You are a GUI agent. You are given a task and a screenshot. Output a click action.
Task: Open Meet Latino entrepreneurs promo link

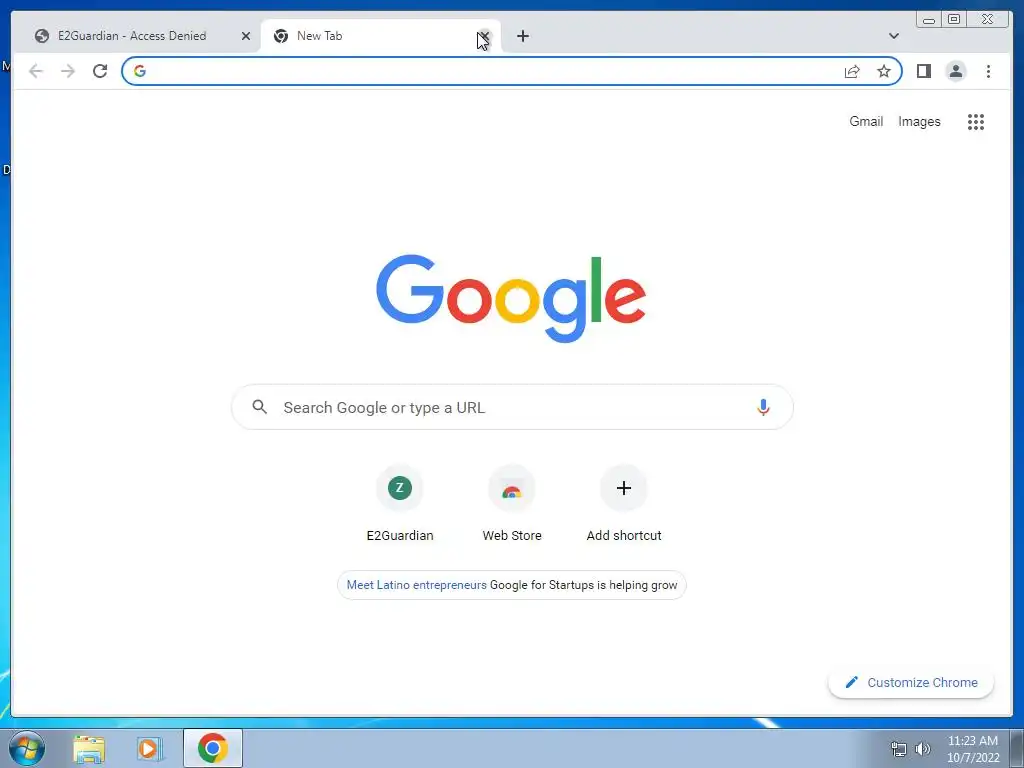pos(416,585)
